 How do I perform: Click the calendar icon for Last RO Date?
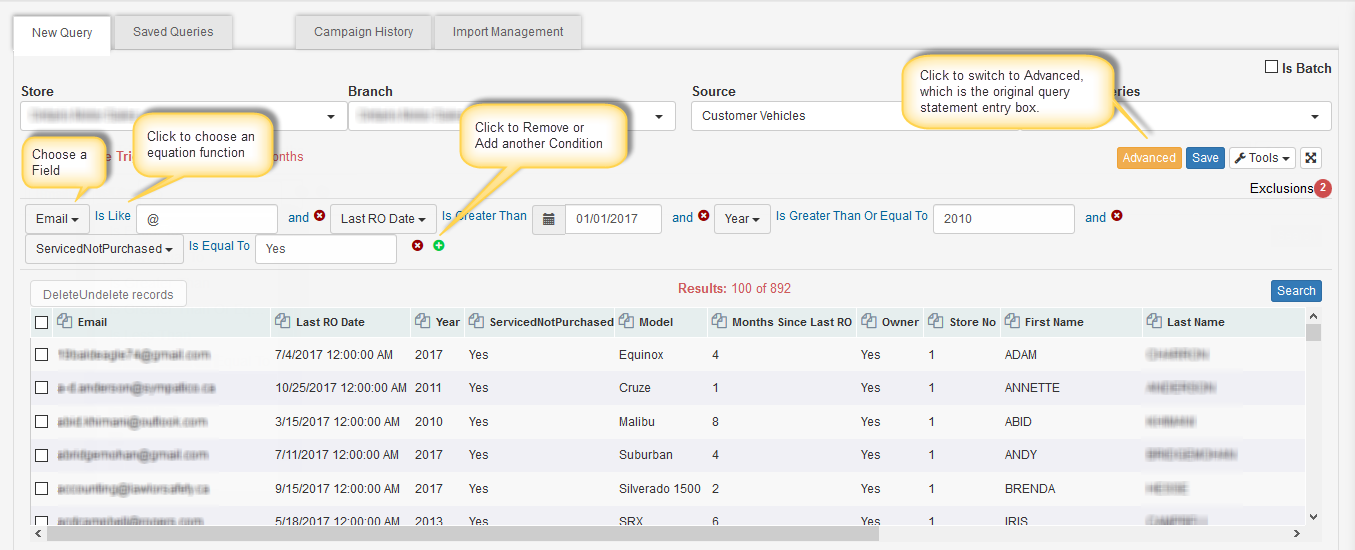point(548,219)
